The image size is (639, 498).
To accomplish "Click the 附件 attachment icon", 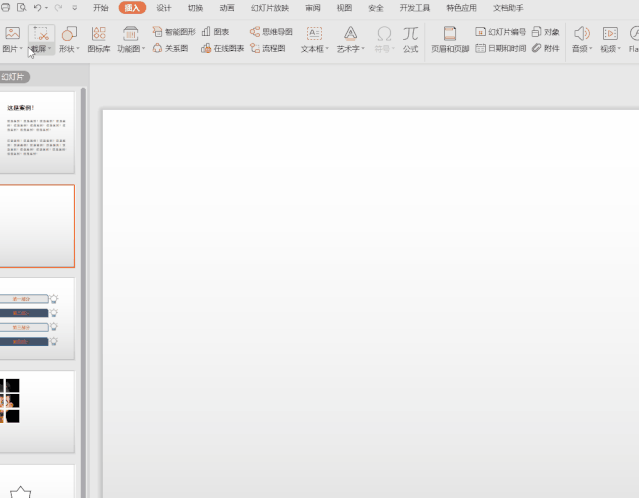I will click(x=546, y=48).
